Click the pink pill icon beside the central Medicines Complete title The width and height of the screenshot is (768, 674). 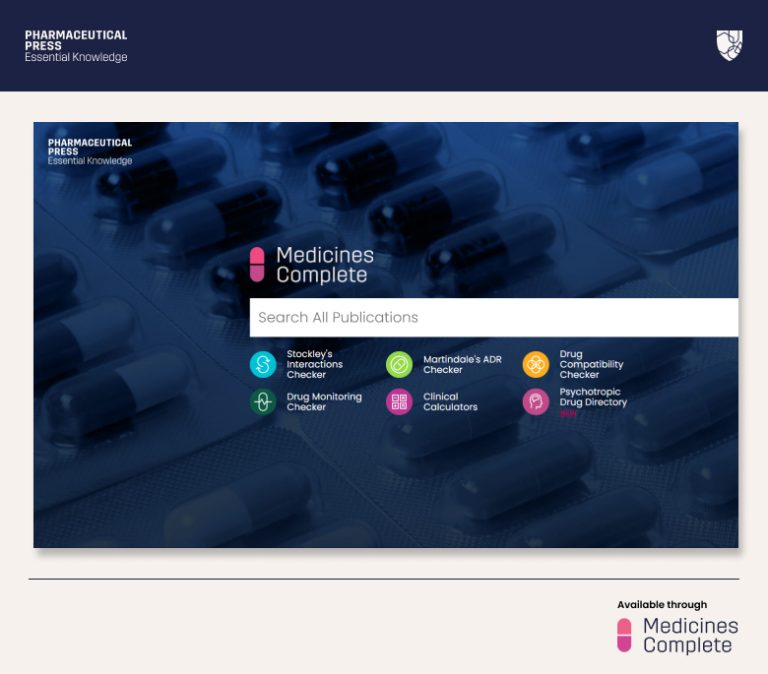tap(257, 265)
